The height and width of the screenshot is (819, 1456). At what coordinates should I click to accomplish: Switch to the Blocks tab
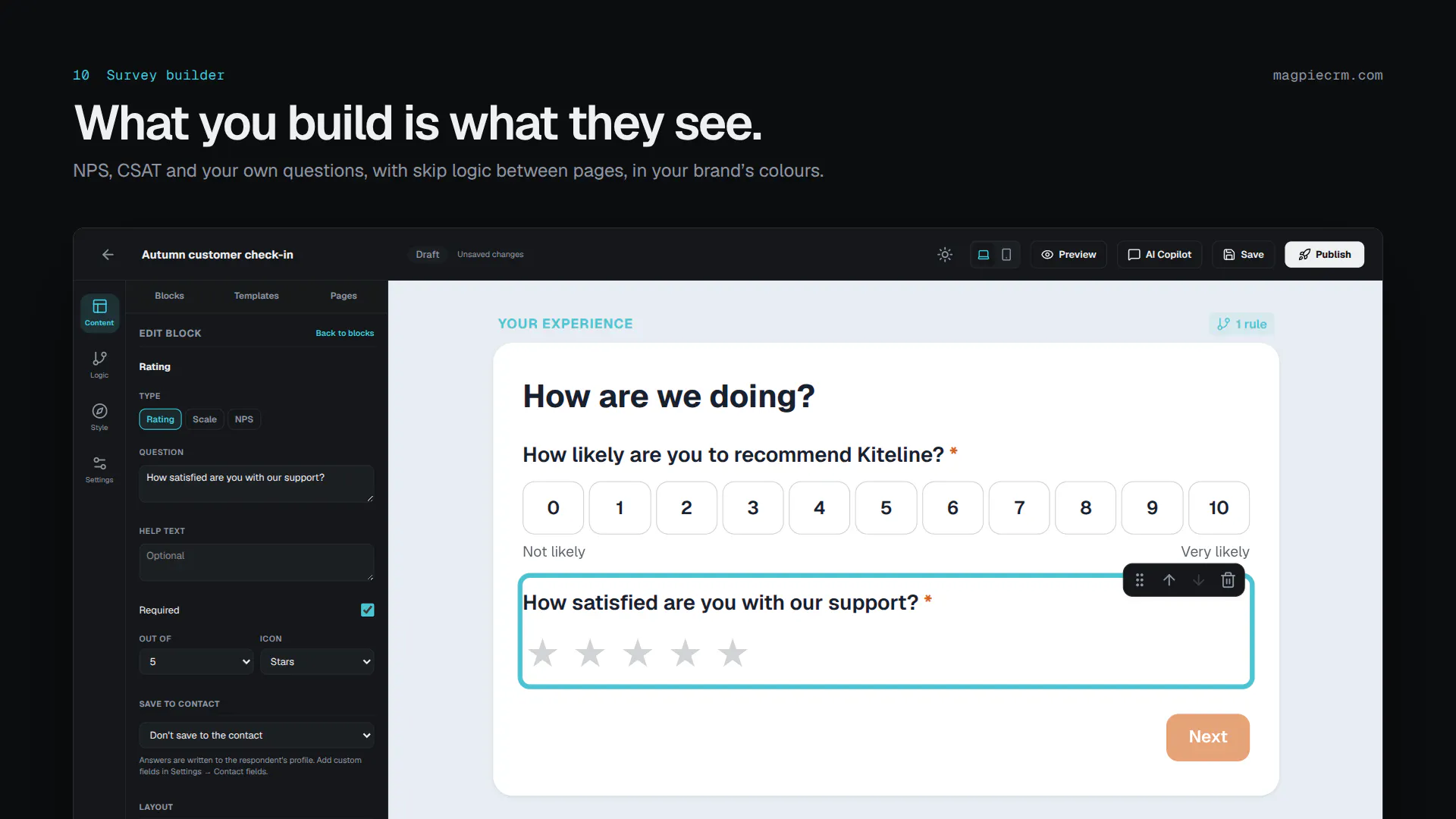pyautogui.click(x=169, y=296)
